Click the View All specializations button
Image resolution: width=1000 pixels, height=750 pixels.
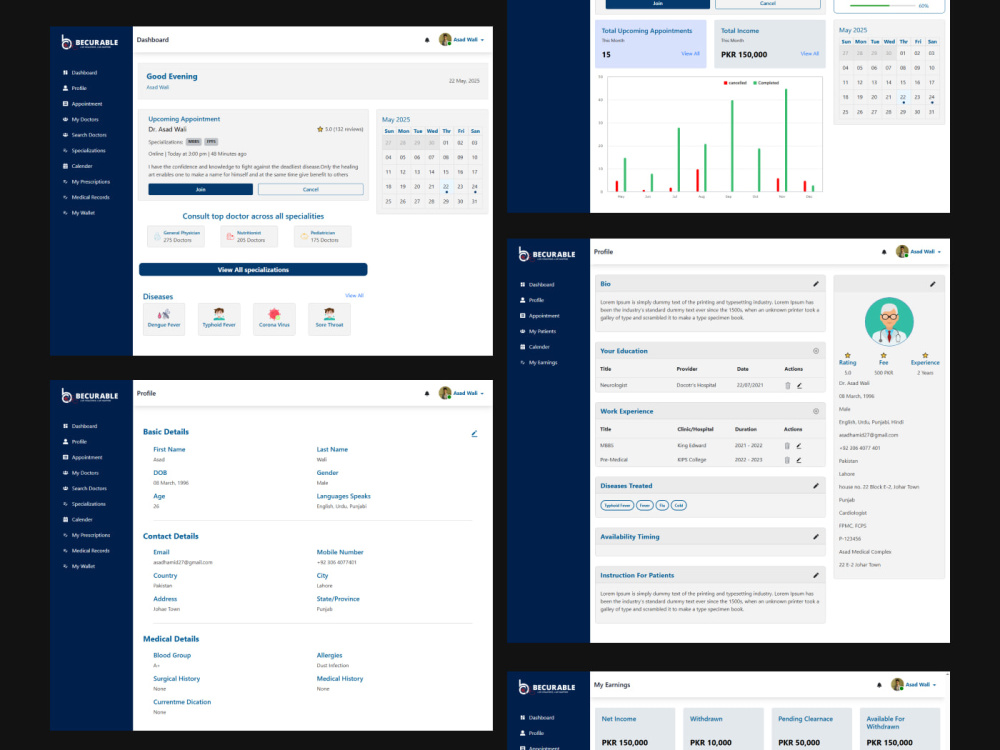tap(253, 270)
